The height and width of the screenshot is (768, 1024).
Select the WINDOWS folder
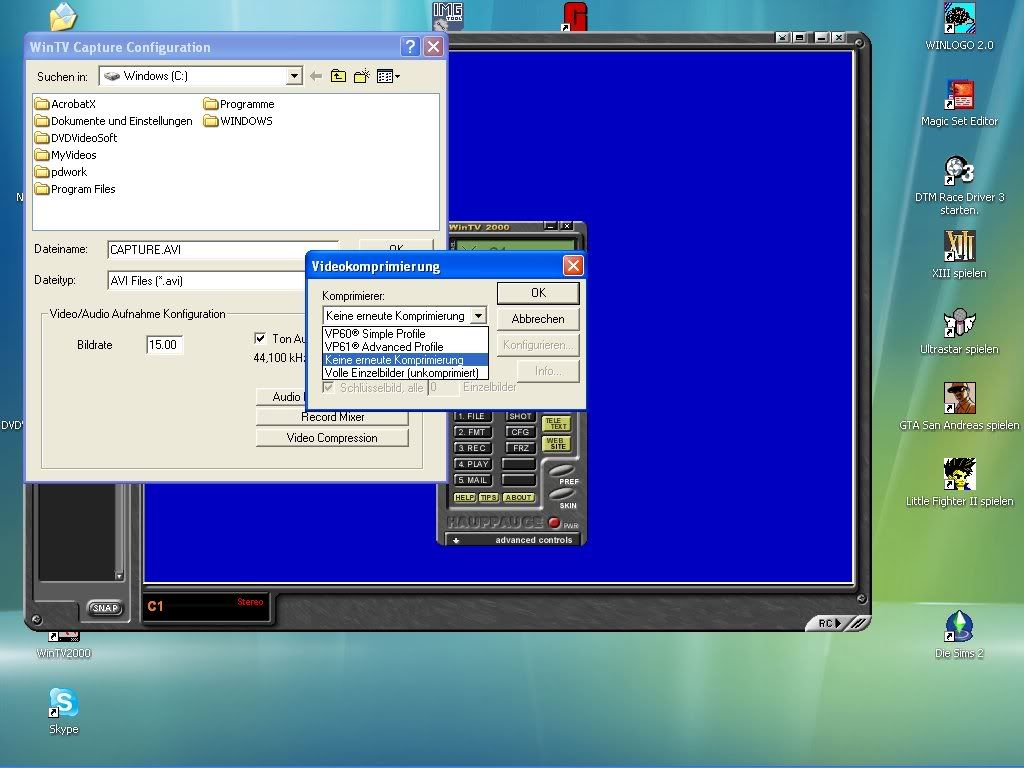point(238,121)
